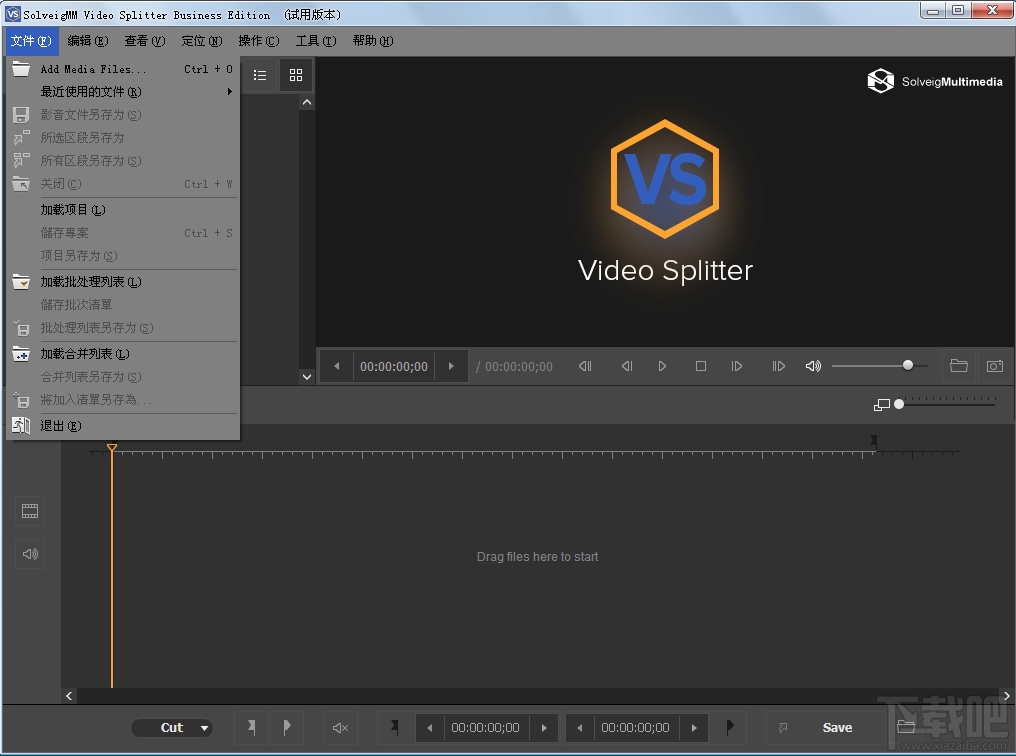Switch to grid view layout
This screenshot has width=1016, height=756.
(296, 74)
